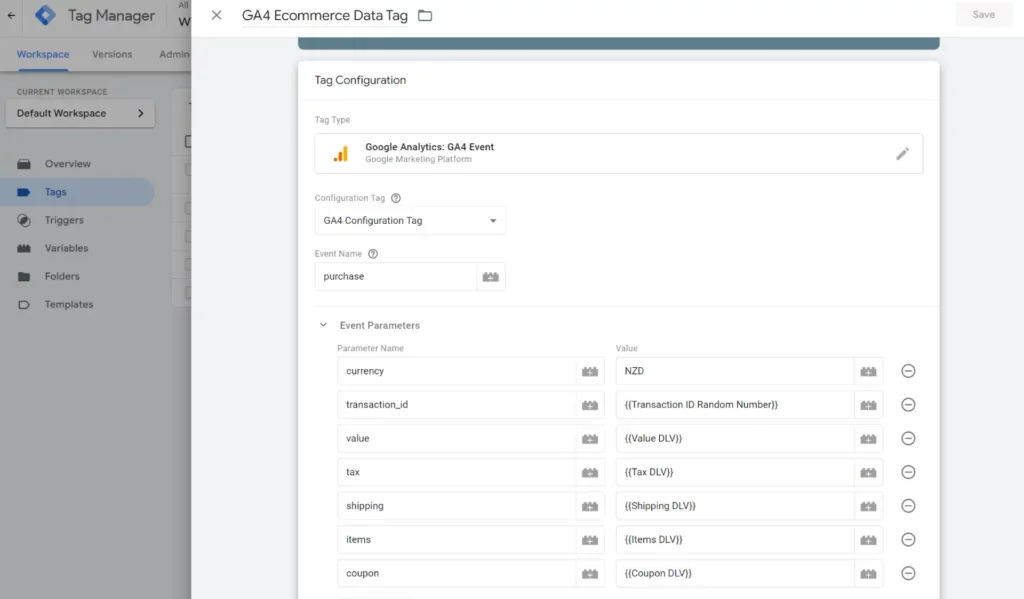Screen dimensions: 1024x599
Task: Open variable picker for Tax DLV field
Action: (x=868, y=472)
